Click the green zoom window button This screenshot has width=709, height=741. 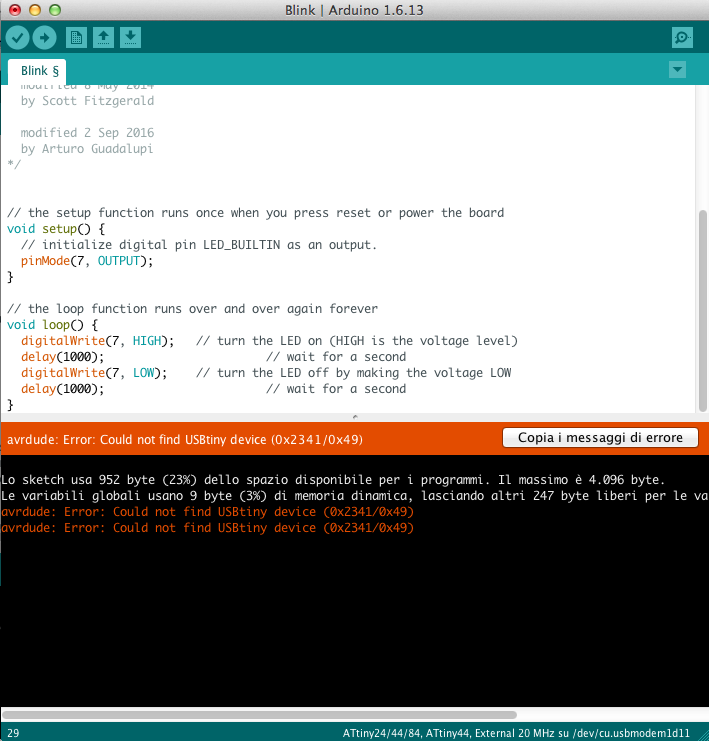[x=55, y=10]
